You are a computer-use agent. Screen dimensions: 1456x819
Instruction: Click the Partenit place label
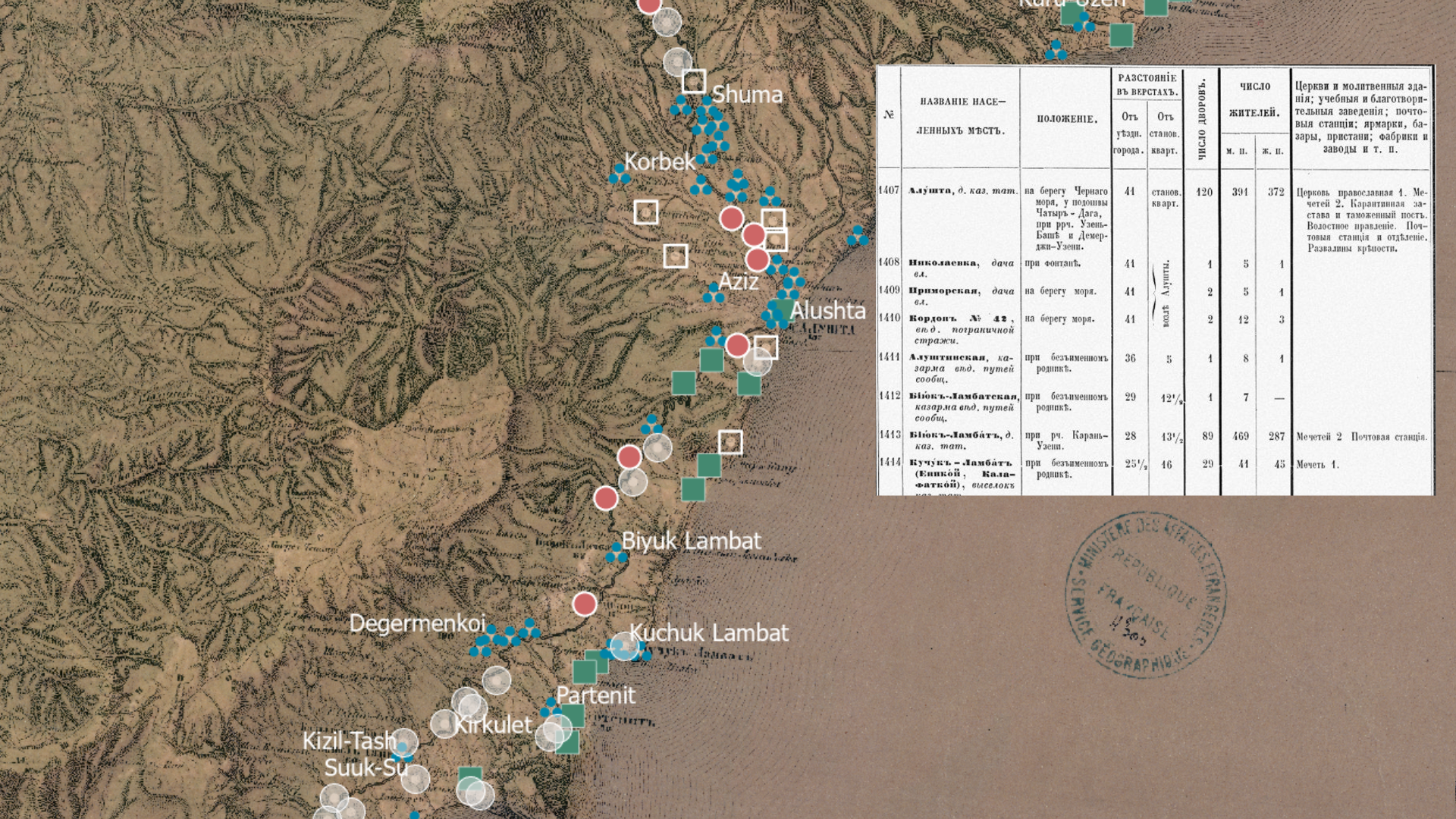point(596,695)
